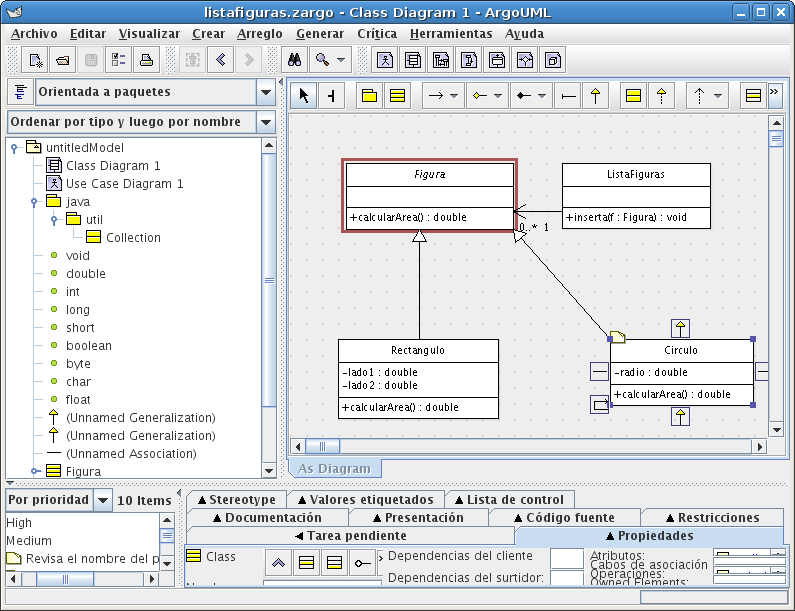Click the diagram horizontal scrollbar thumb
The image size is (795, 611).
pos(322,447)
